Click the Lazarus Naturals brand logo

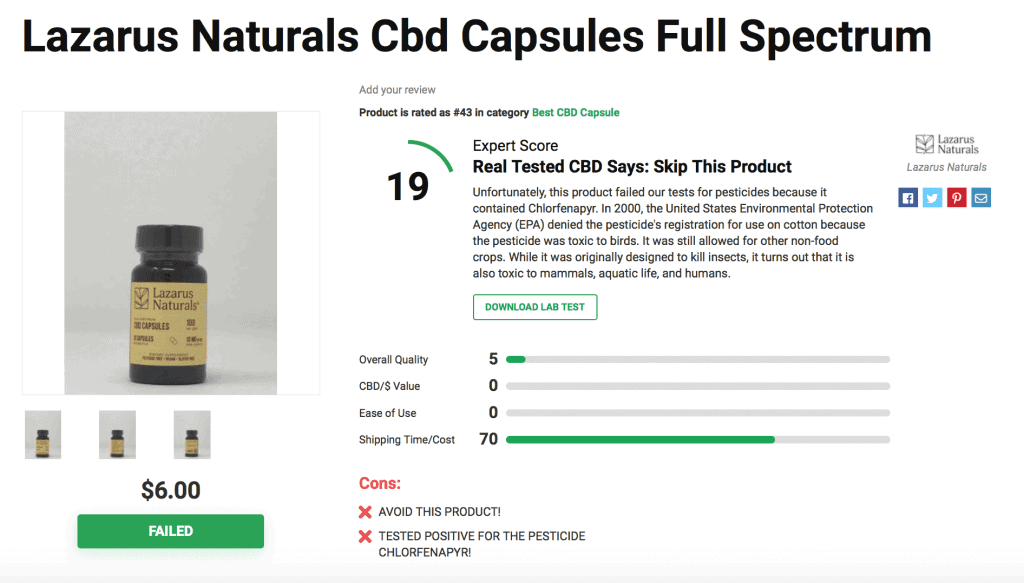point(947,142)
